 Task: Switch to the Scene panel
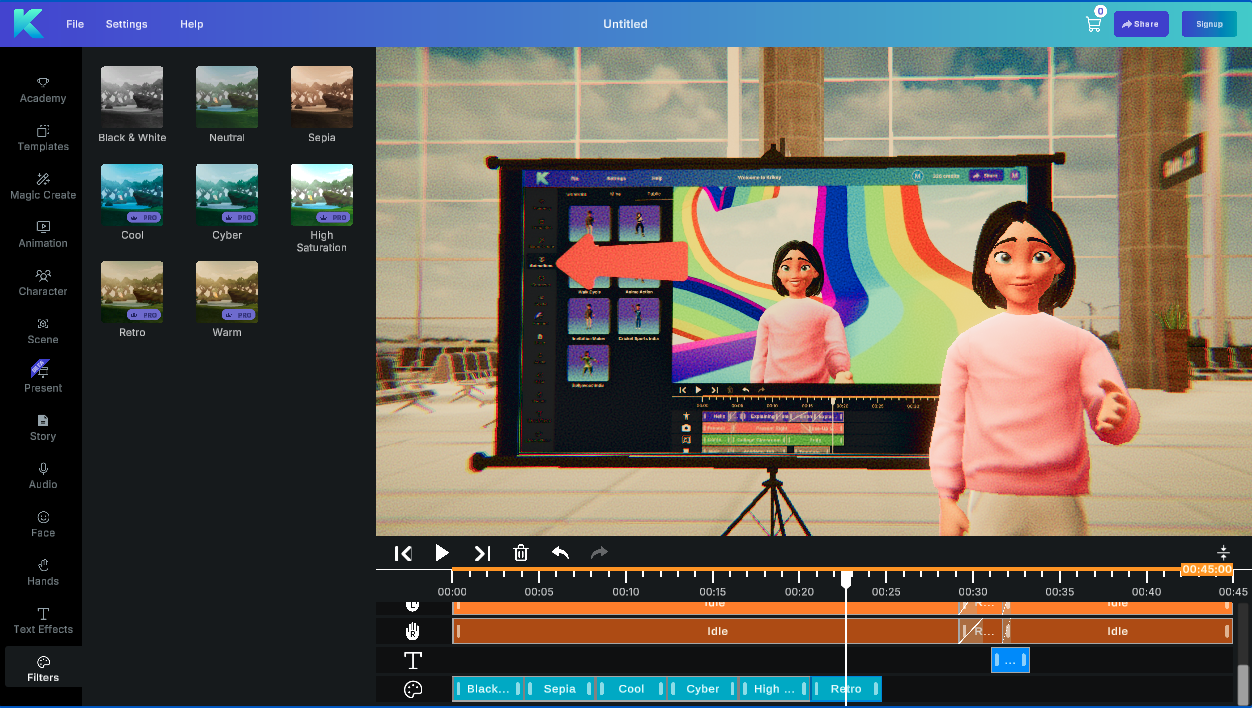[x=42, y=331]
